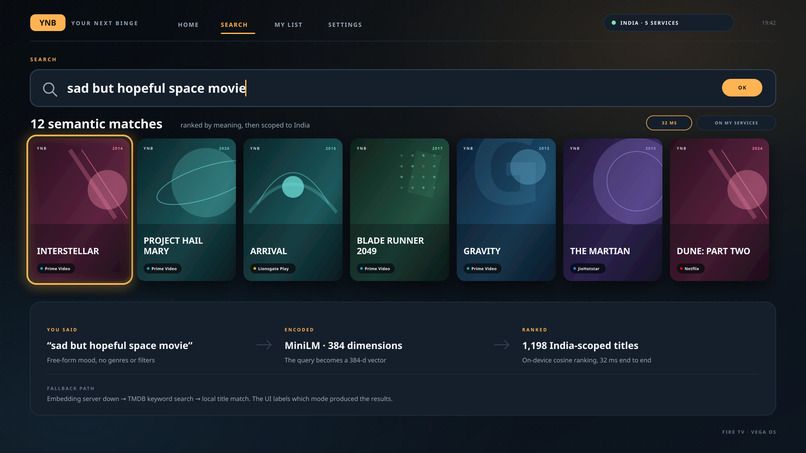
Task: Click Netflix badge on Dune: Part Two
Action: coord(690,268)
